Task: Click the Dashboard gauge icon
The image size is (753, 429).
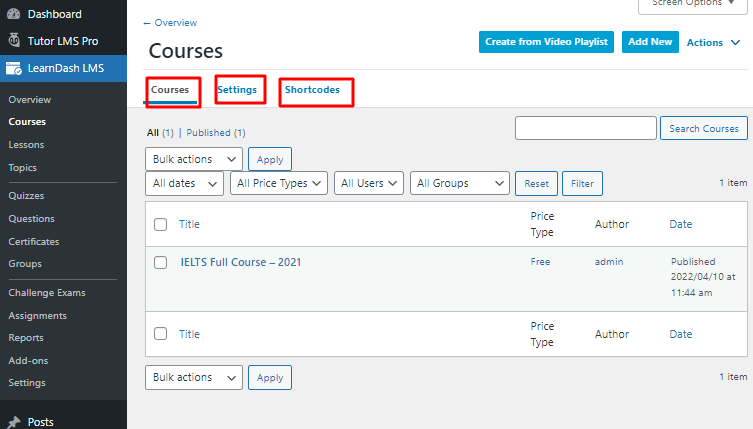Action: pyautogui.click(x=14, y=14)
